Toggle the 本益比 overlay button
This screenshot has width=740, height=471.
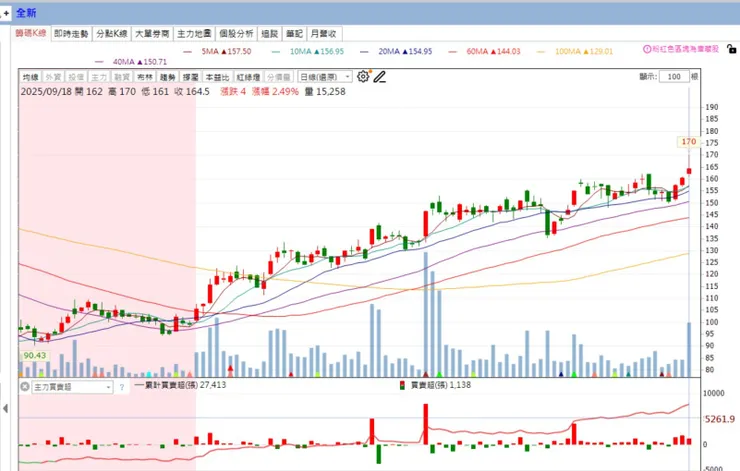217,76
